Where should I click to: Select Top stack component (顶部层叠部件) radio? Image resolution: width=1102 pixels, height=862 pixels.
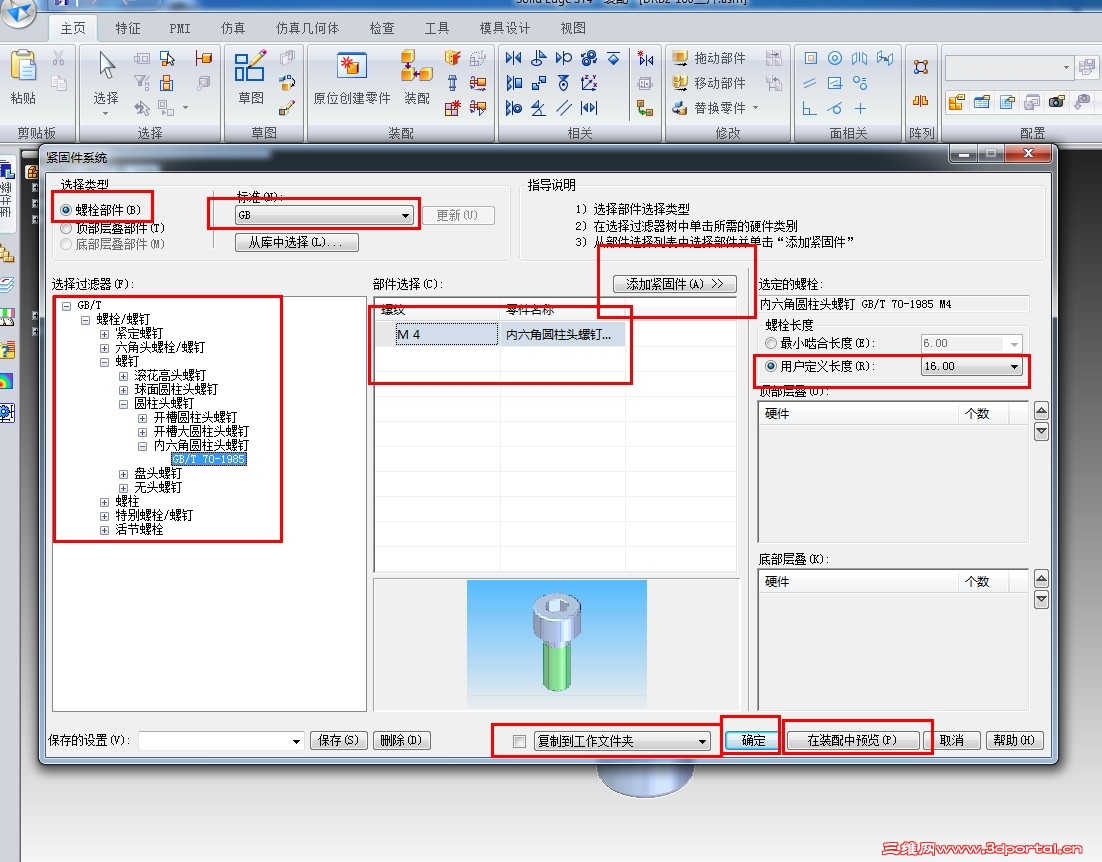click(x=66, y=228)
